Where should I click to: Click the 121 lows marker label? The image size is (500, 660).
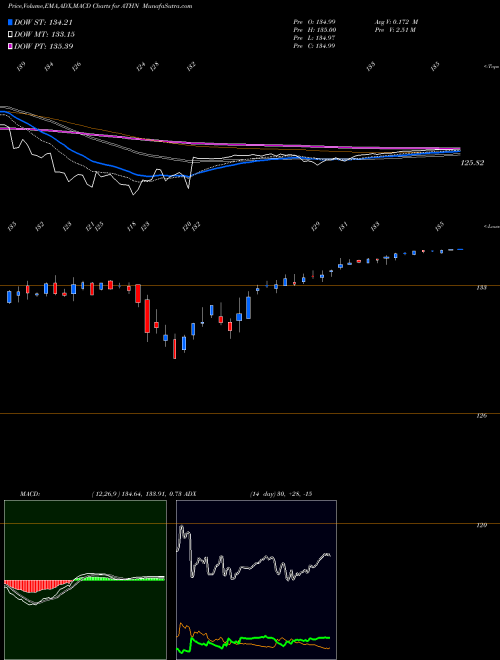(x=89, y=227)
